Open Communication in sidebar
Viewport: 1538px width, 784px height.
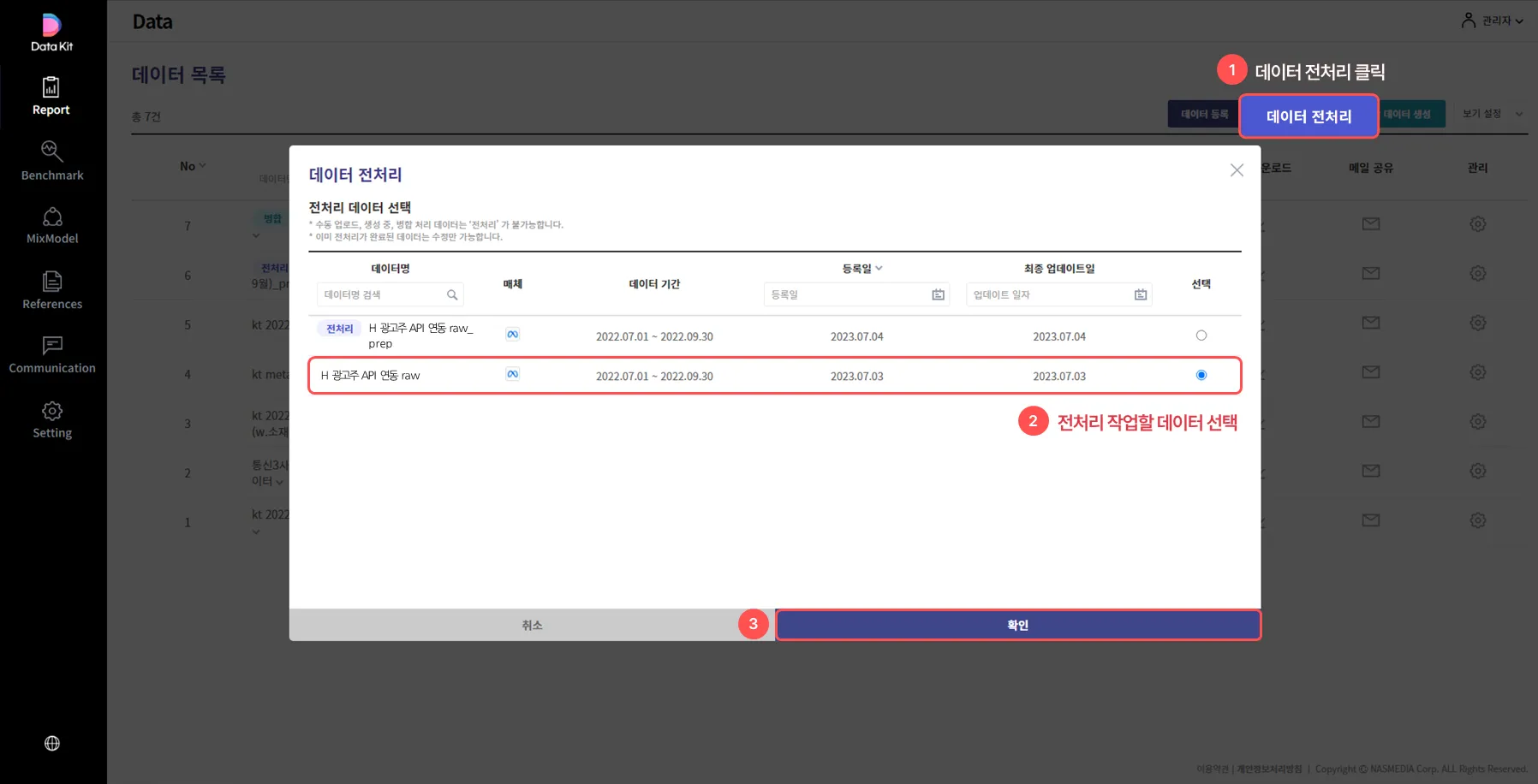pyautogui.click(x=52, y=355)
